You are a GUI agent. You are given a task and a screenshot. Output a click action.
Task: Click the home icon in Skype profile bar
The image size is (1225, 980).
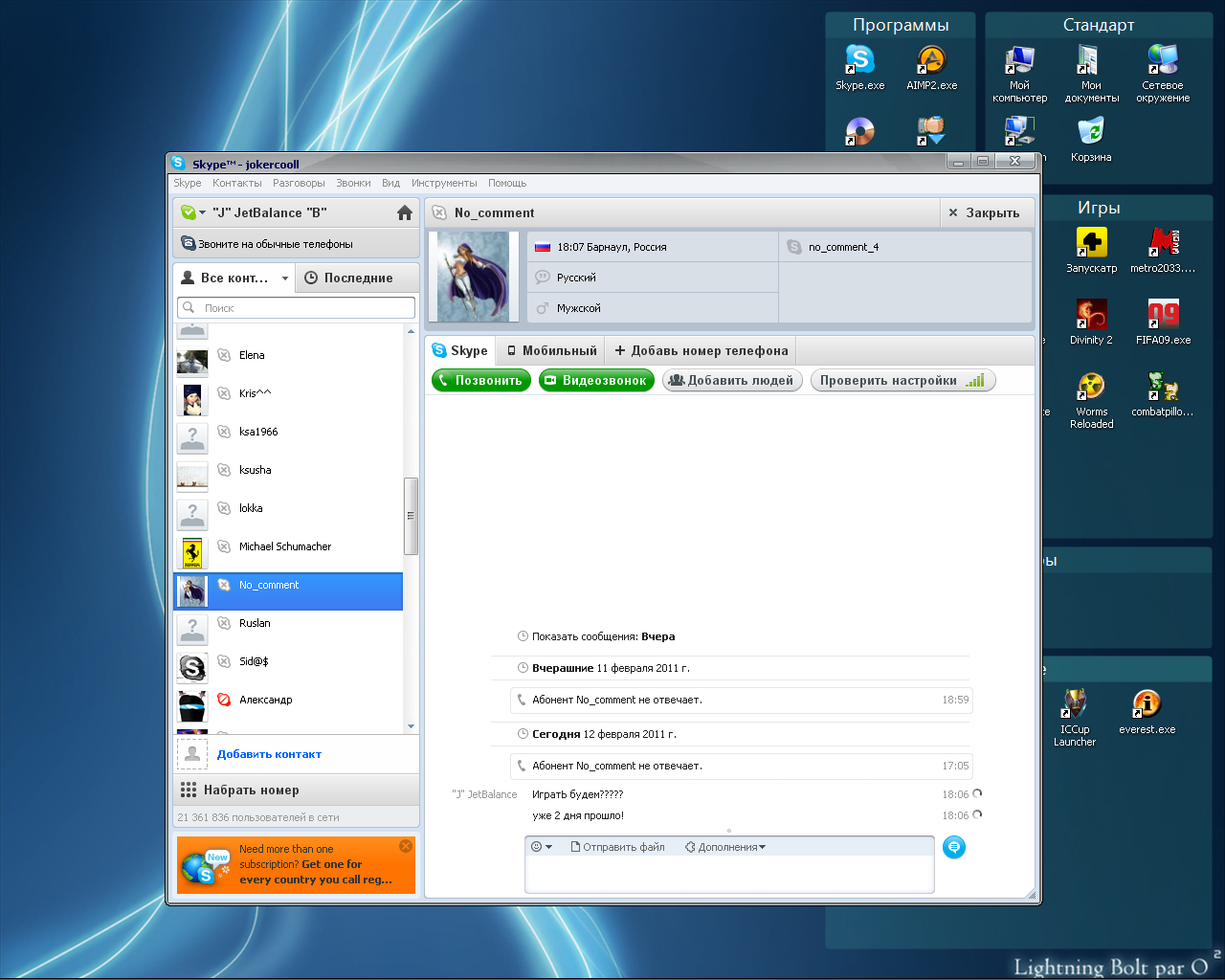point(404,212)
